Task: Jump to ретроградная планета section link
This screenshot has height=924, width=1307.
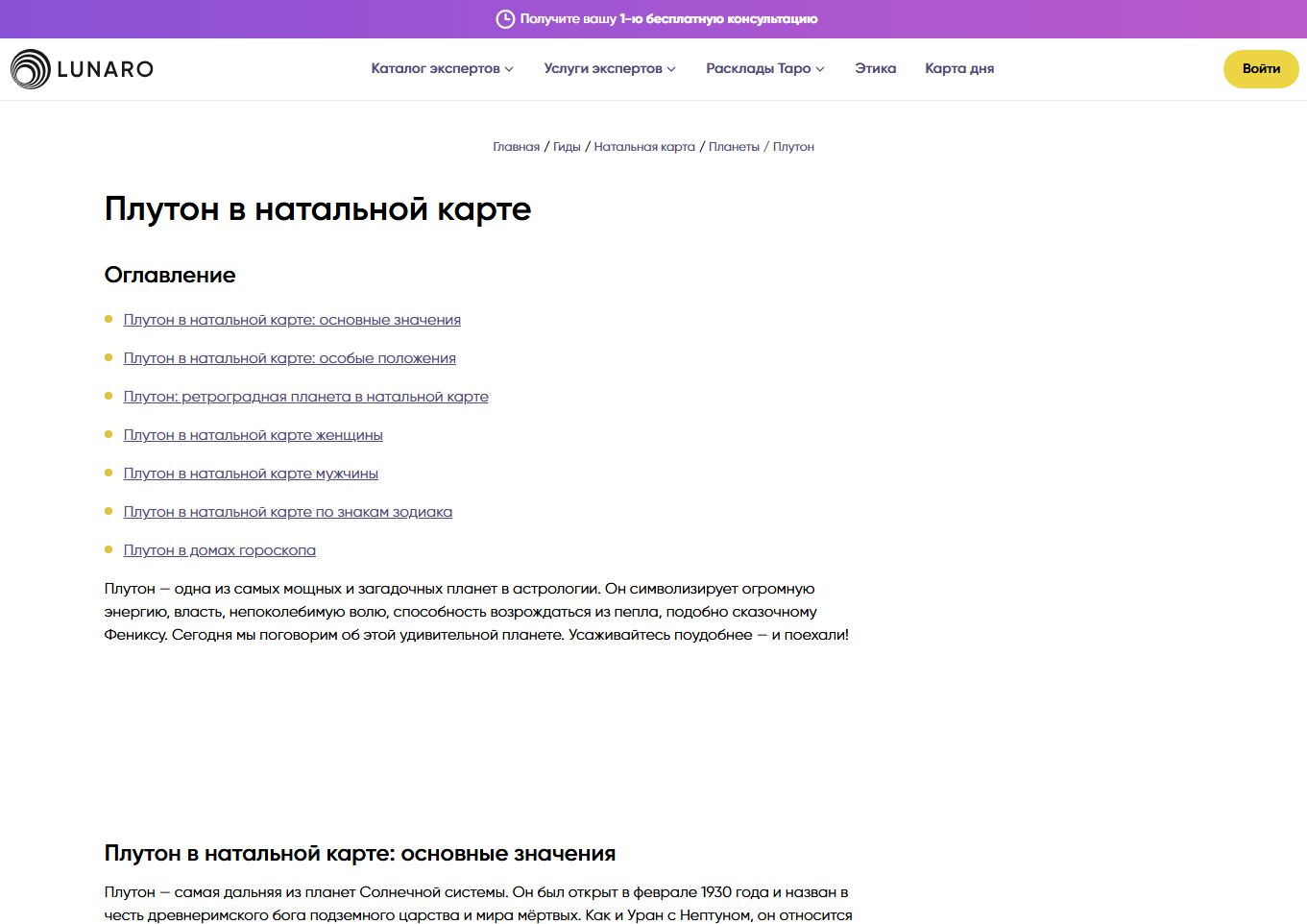Action: click(305, 397)
